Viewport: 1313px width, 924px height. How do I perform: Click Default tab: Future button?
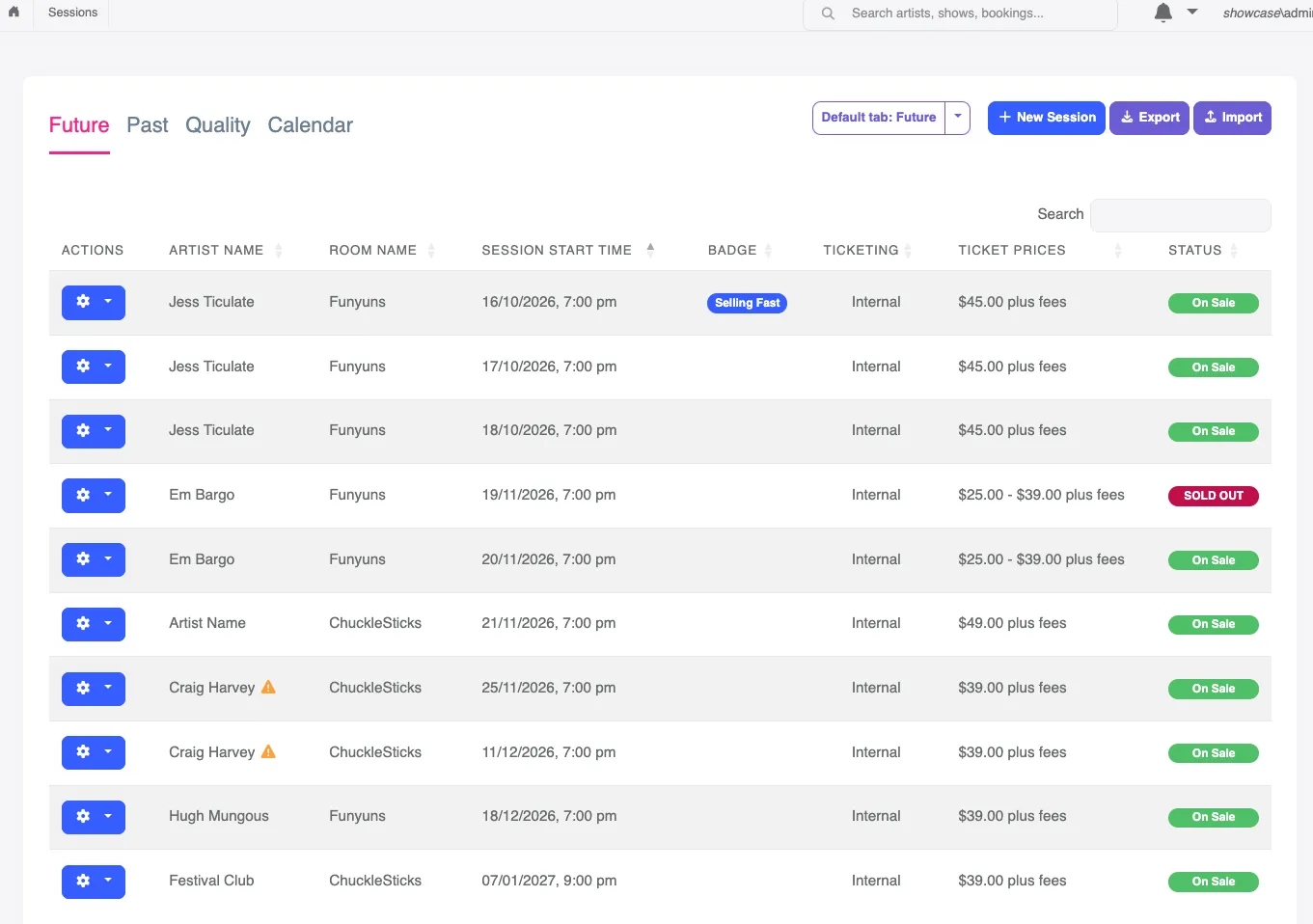click(879, 118)
